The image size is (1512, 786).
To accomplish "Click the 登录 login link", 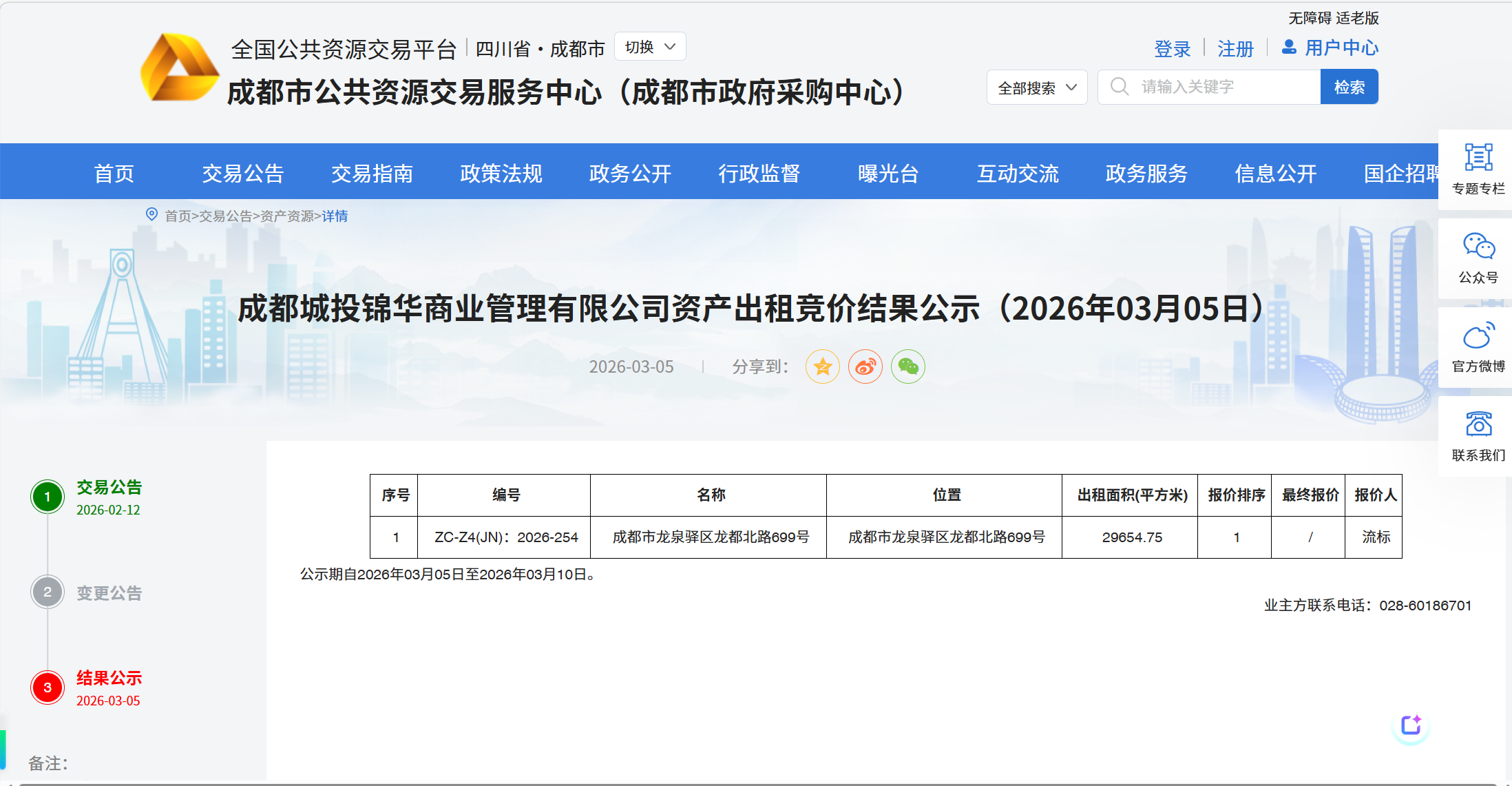I will (x=1172, y=49).
